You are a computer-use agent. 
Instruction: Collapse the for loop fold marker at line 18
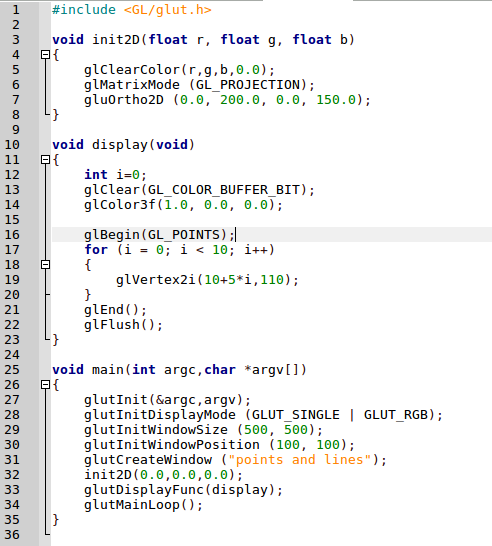pos(46,265)
